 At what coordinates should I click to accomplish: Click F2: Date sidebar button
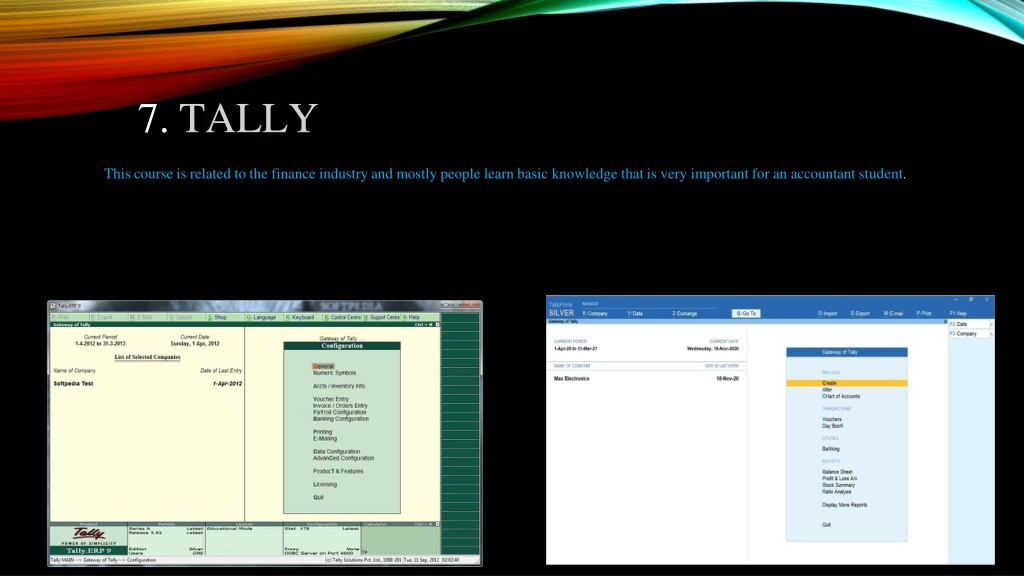click(970, 324)
